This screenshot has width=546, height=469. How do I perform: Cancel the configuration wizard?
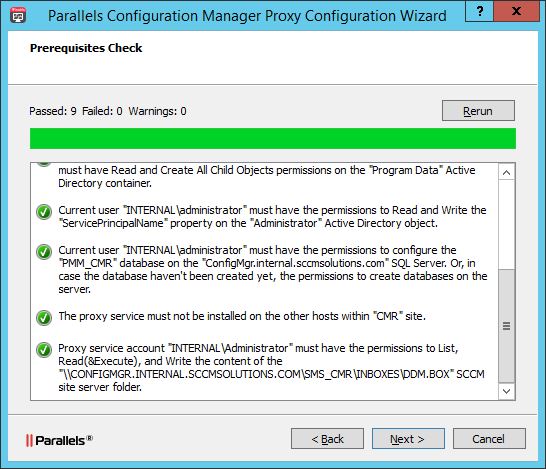click(489, 439)
